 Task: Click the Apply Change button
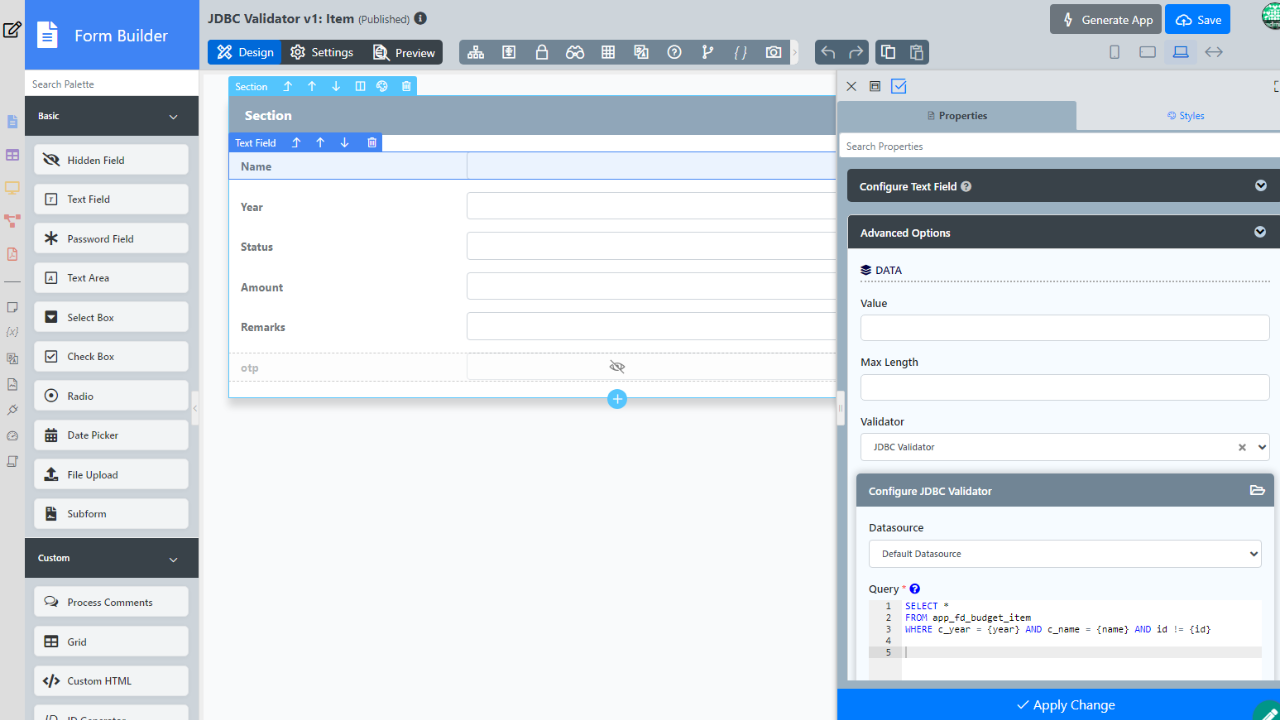(1063, 705)
